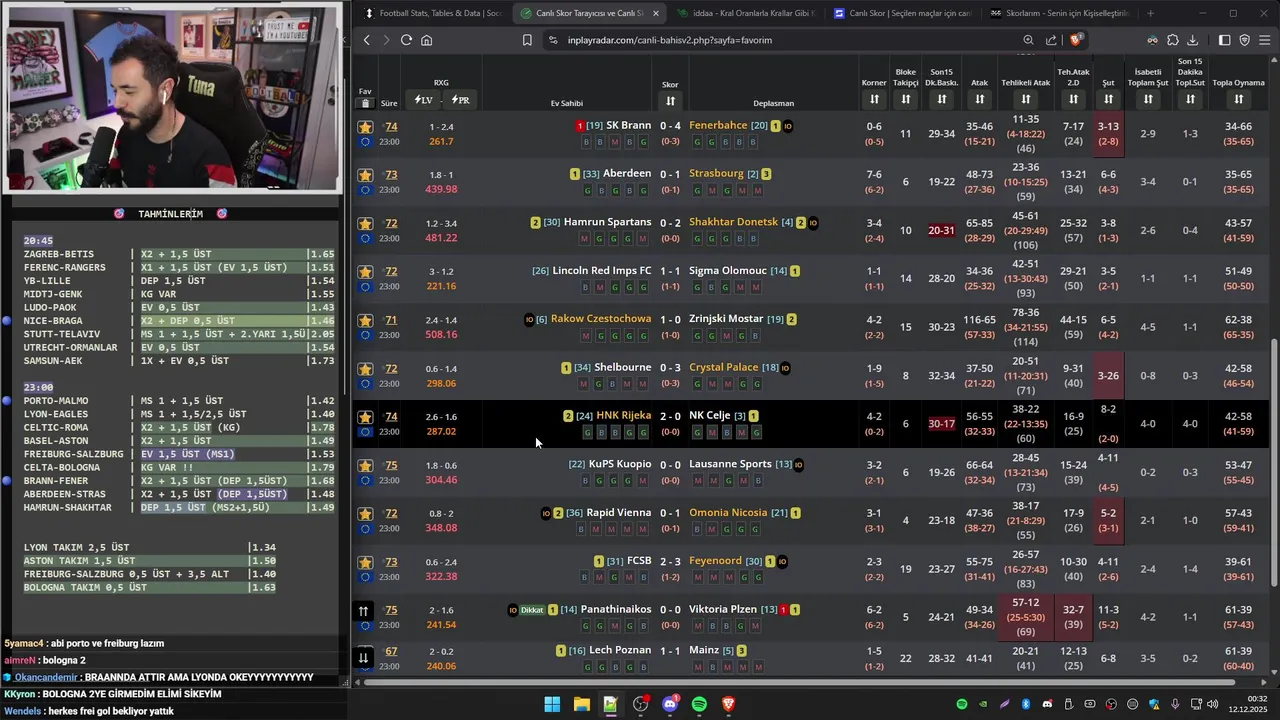Reload the inplayradar page
Image resolution: width=1280 pixels, height=720 pixels.
click(406, 40)
